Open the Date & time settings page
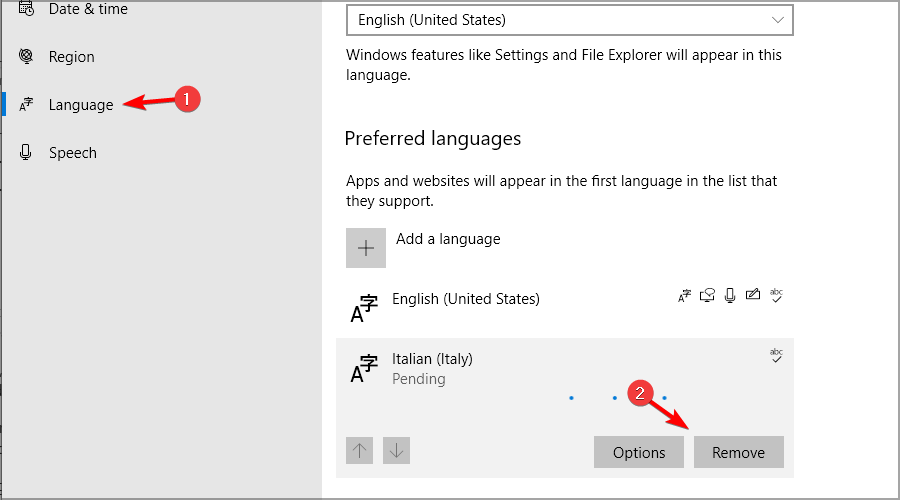Viewport: 900px width, 500px height. [x=88, y=9]
